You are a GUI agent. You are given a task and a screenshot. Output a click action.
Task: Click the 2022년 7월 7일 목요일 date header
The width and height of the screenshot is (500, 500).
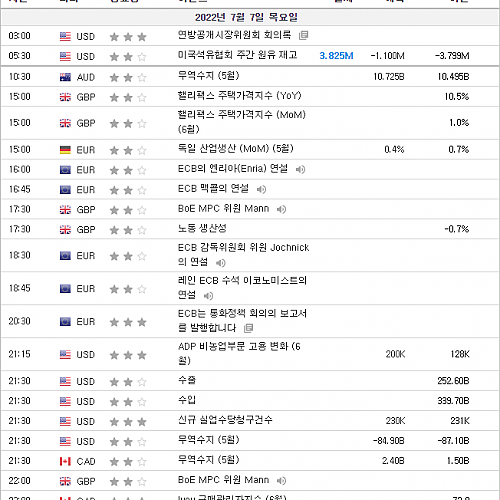point(246,17)
